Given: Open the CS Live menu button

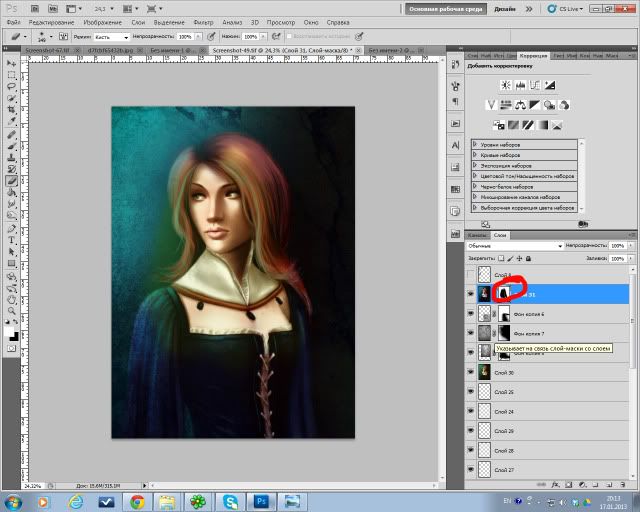Looking at the screenshot, I should coord(566,9).
